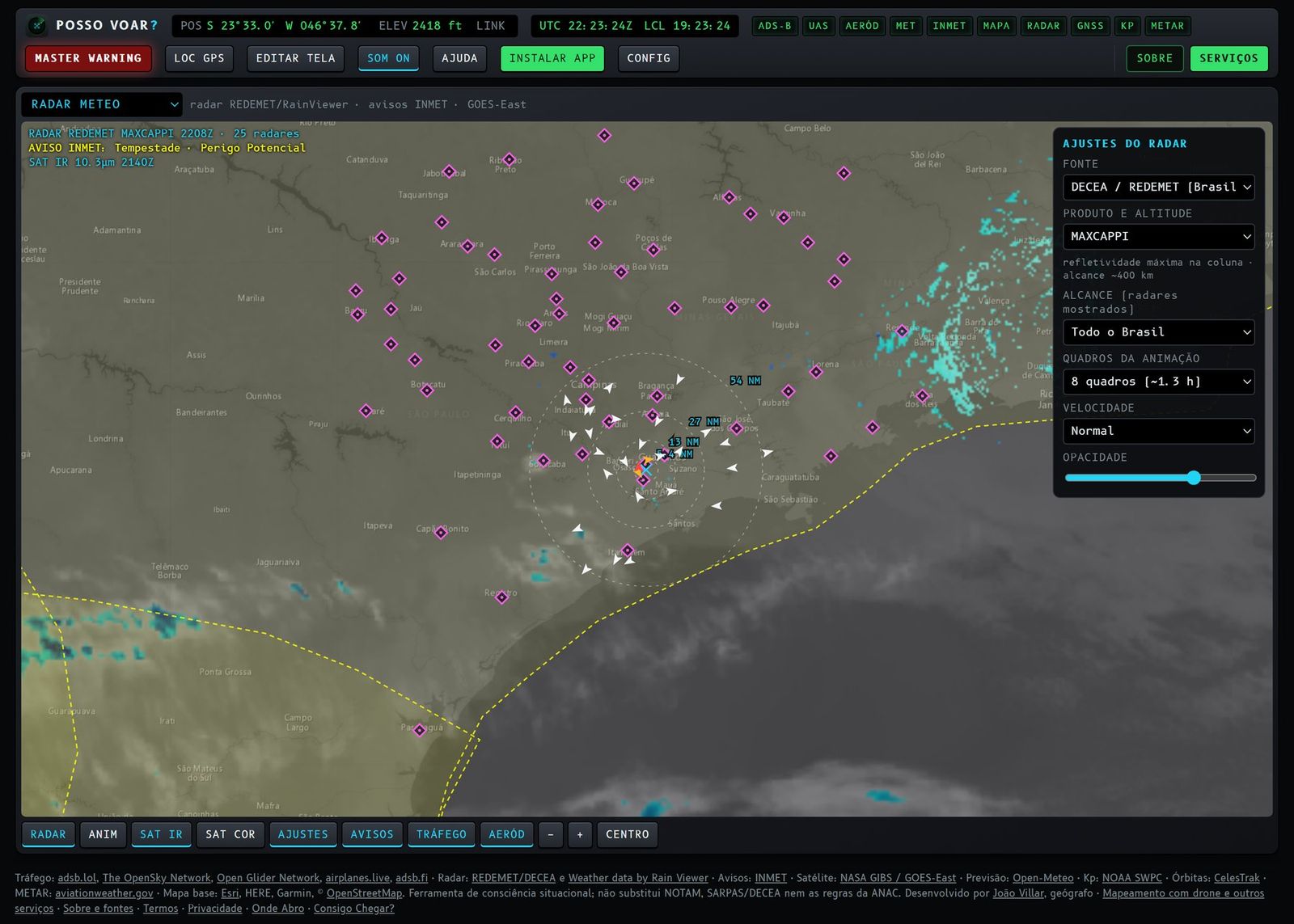Click the 54 NM range ring label

pyautogui.click(x=745, y=380)
